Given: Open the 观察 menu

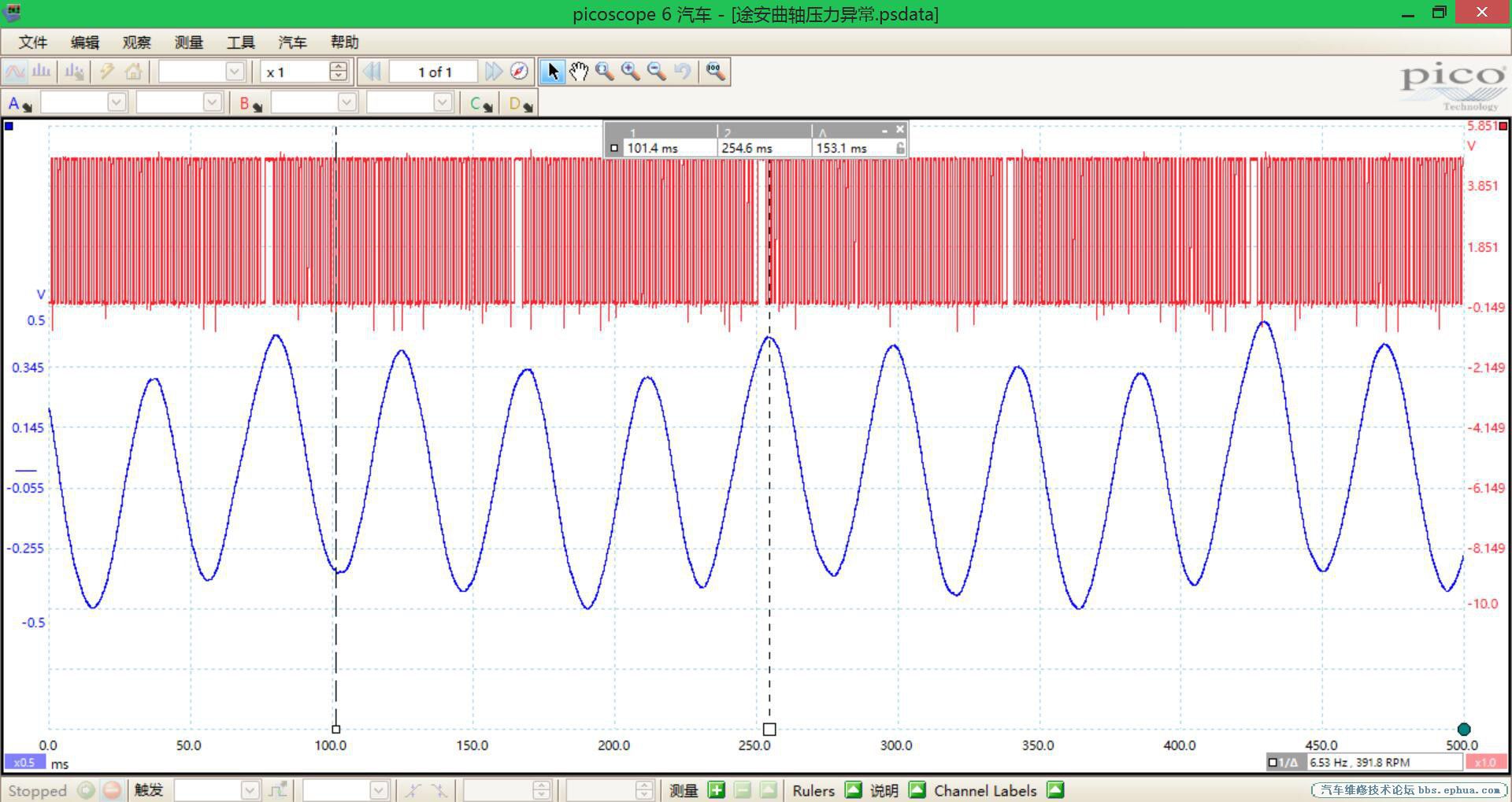Looking at the screenshot, I should [137, 43].
